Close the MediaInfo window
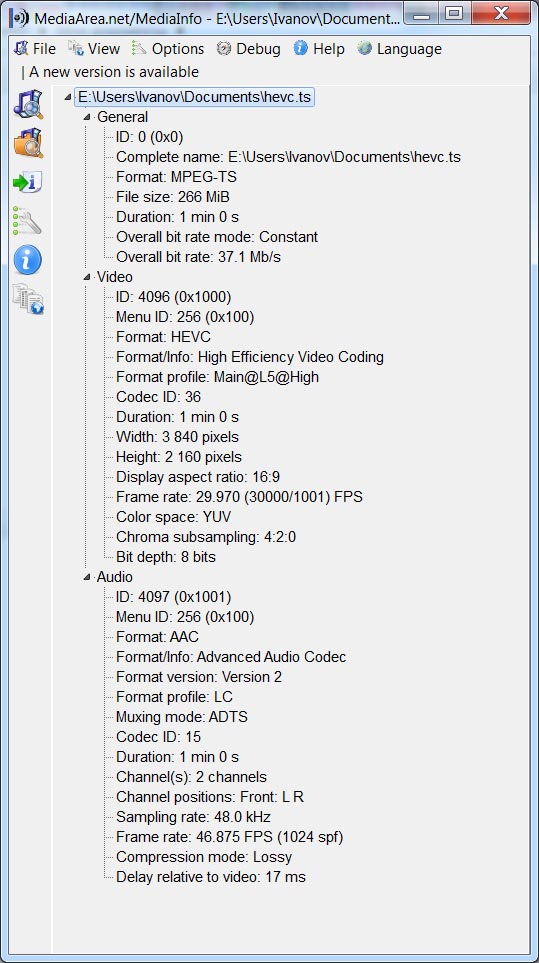The width and height of the screenshot is (539, 963). 502,14
